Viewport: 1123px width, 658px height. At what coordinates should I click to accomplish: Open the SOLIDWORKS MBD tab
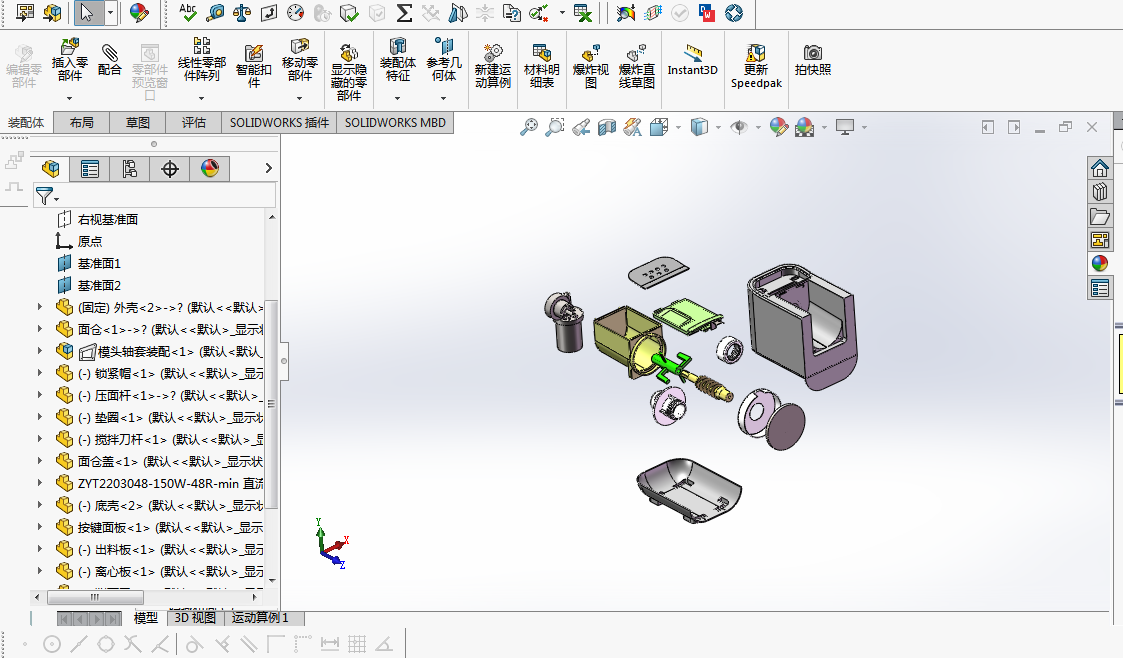tap(395, 122)
